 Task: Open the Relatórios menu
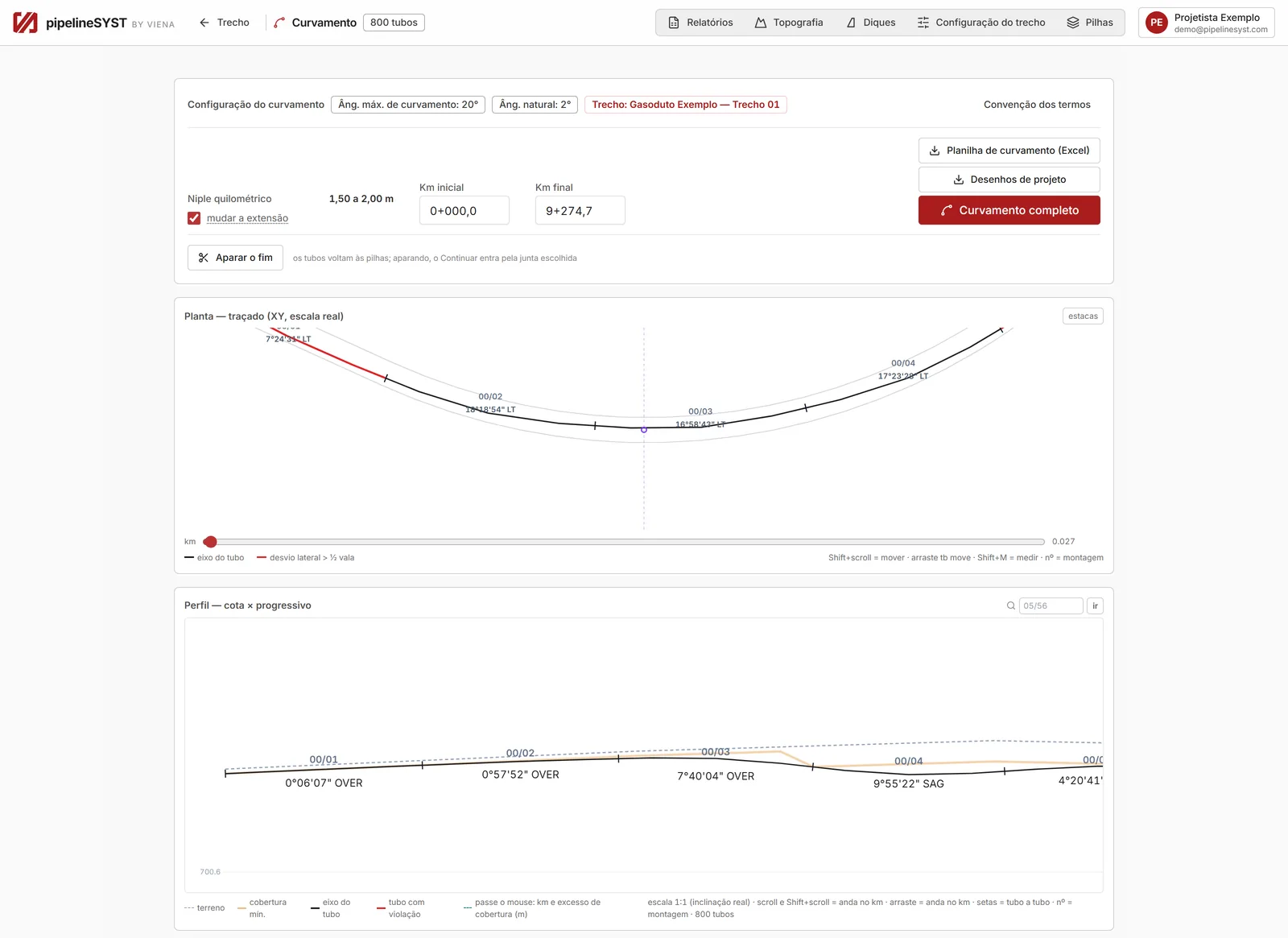pyautogui.click(x=700, y=23)
